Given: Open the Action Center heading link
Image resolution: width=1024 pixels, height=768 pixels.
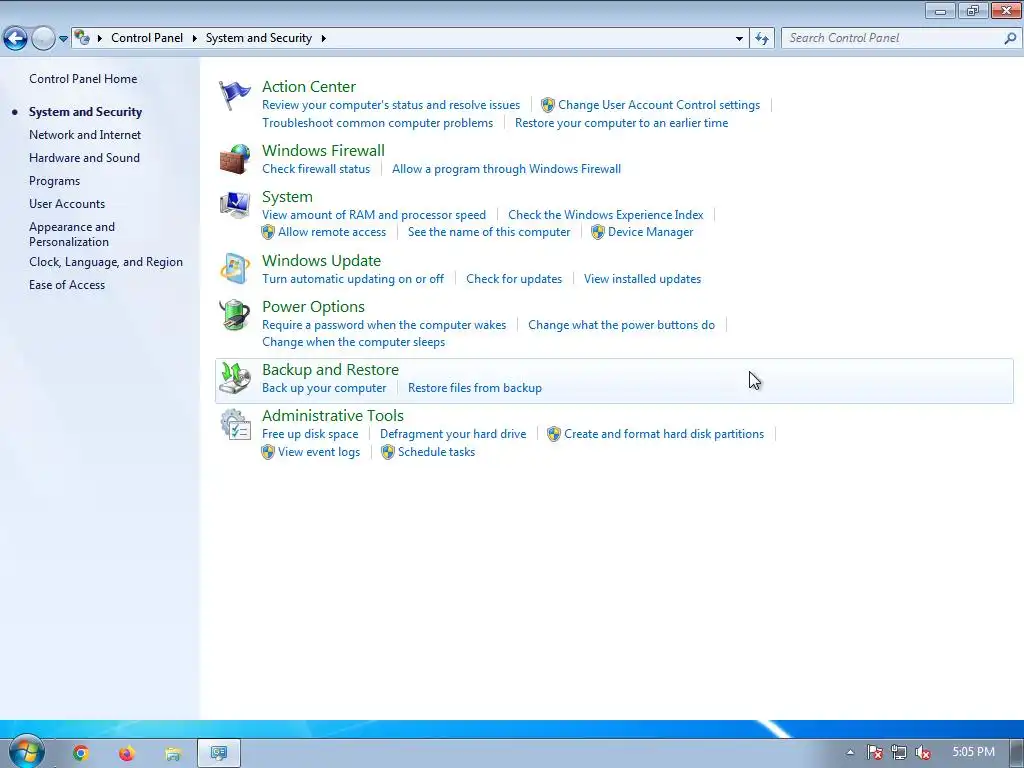Looking at the screenshot, I should click(309, 86).
